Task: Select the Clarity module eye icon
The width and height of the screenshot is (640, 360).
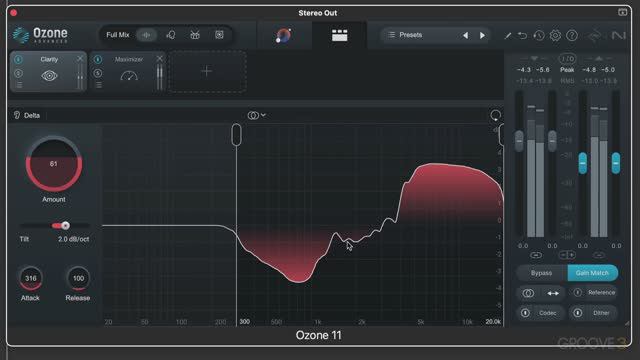Action: [x=49, y=76]
